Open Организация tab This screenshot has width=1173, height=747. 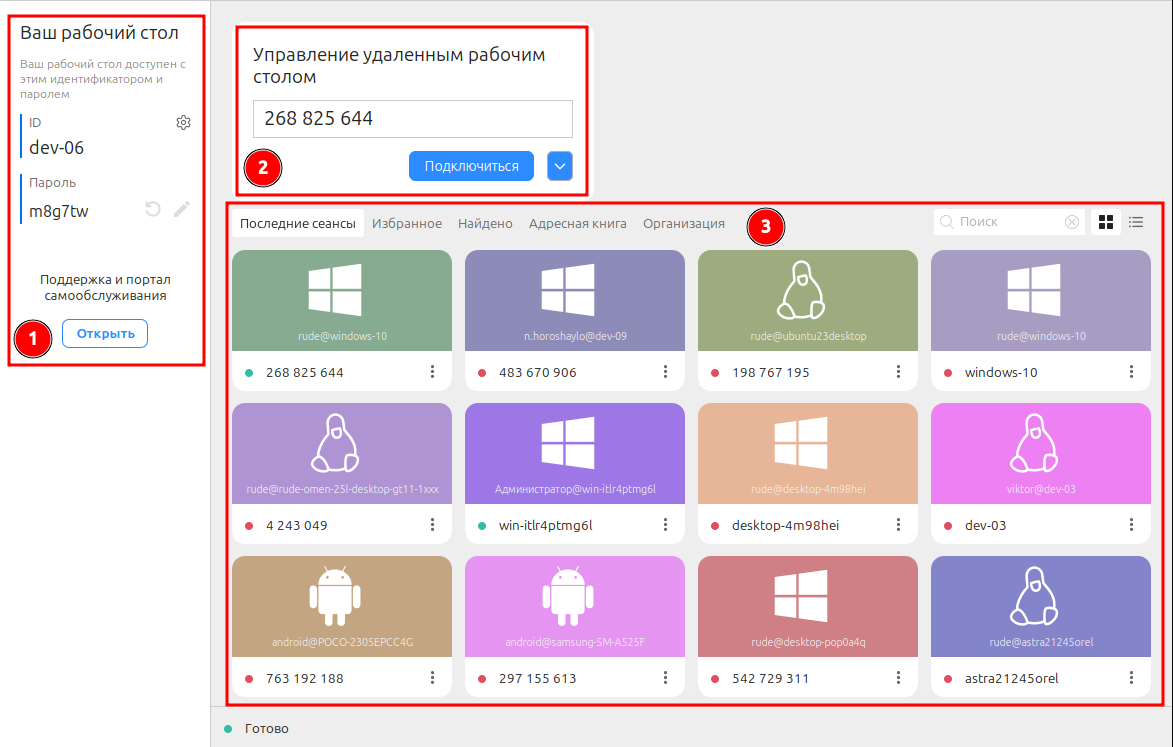[684, 223]
